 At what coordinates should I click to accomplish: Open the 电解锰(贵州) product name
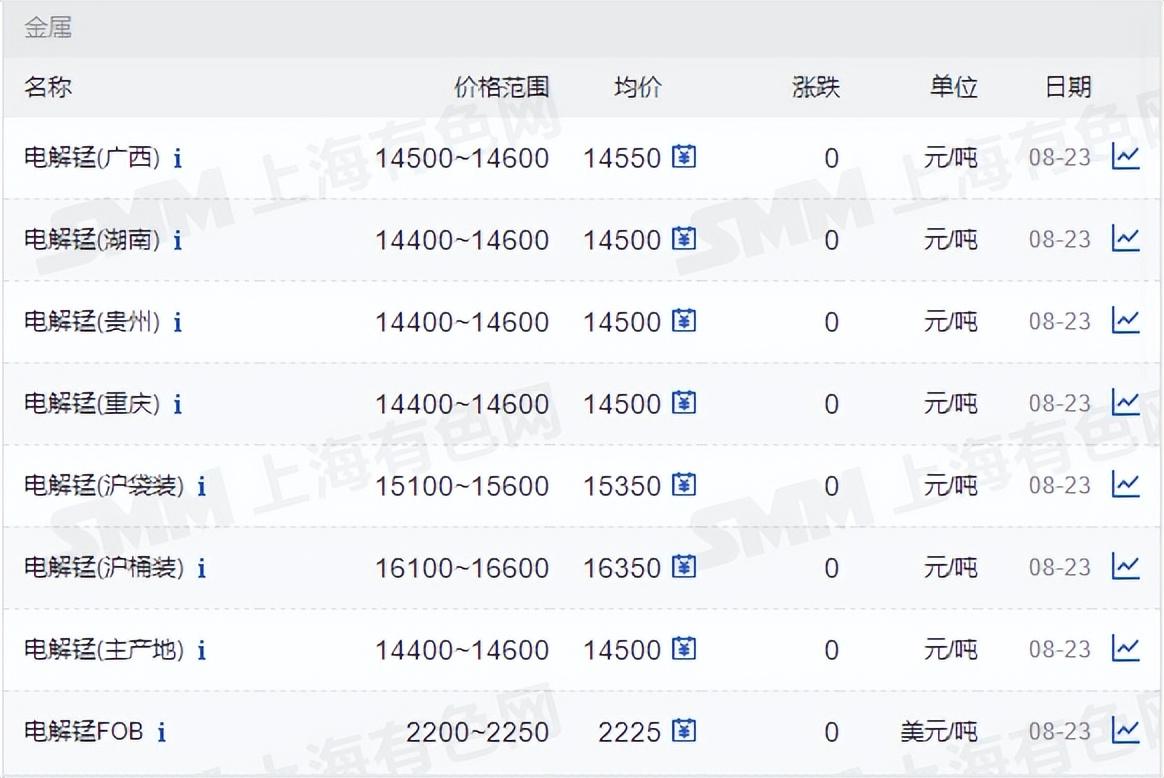click(92, 321)
